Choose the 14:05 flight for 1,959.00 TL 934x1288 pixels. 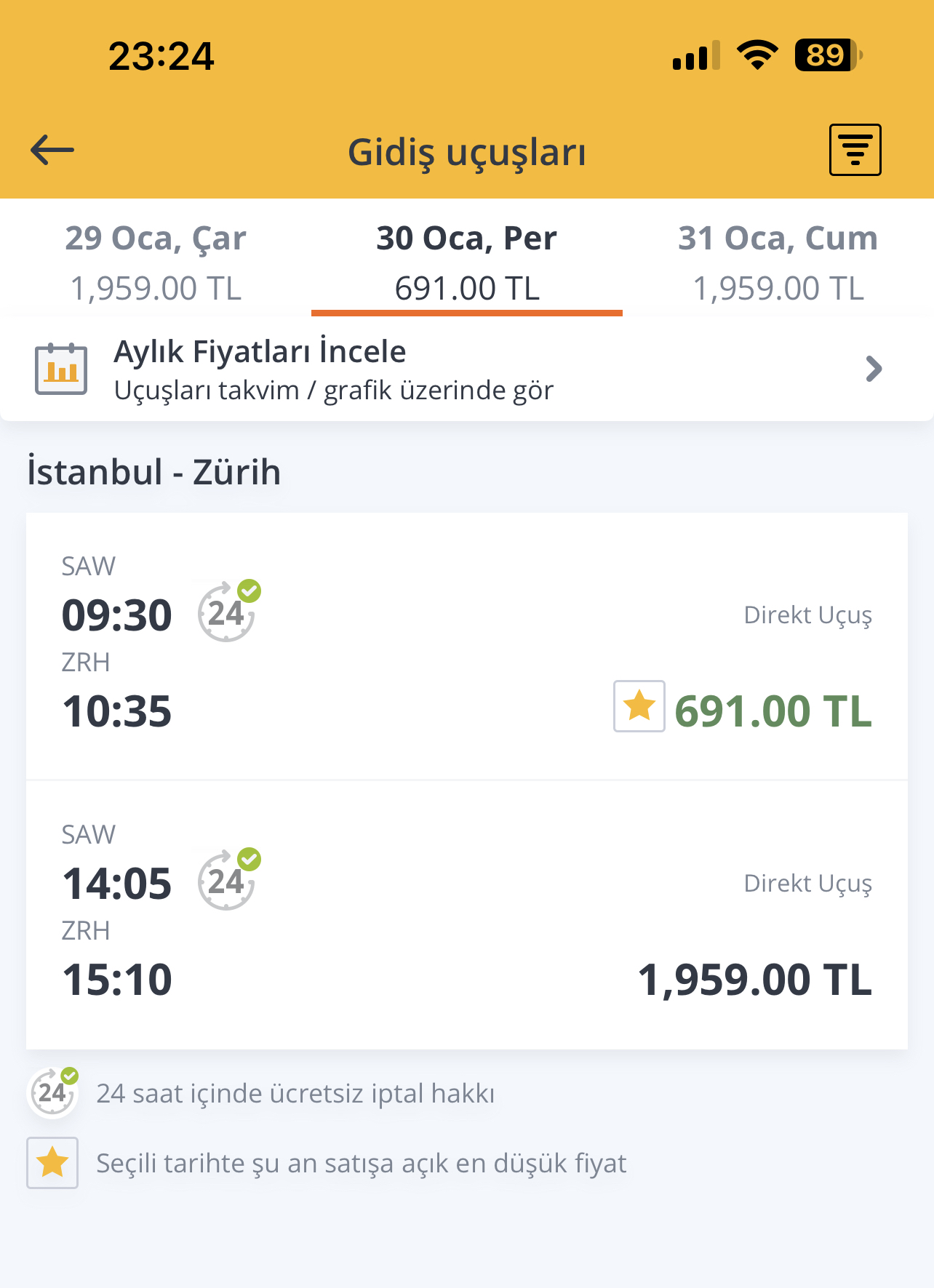pyautogui.click(x=467, y=915)
